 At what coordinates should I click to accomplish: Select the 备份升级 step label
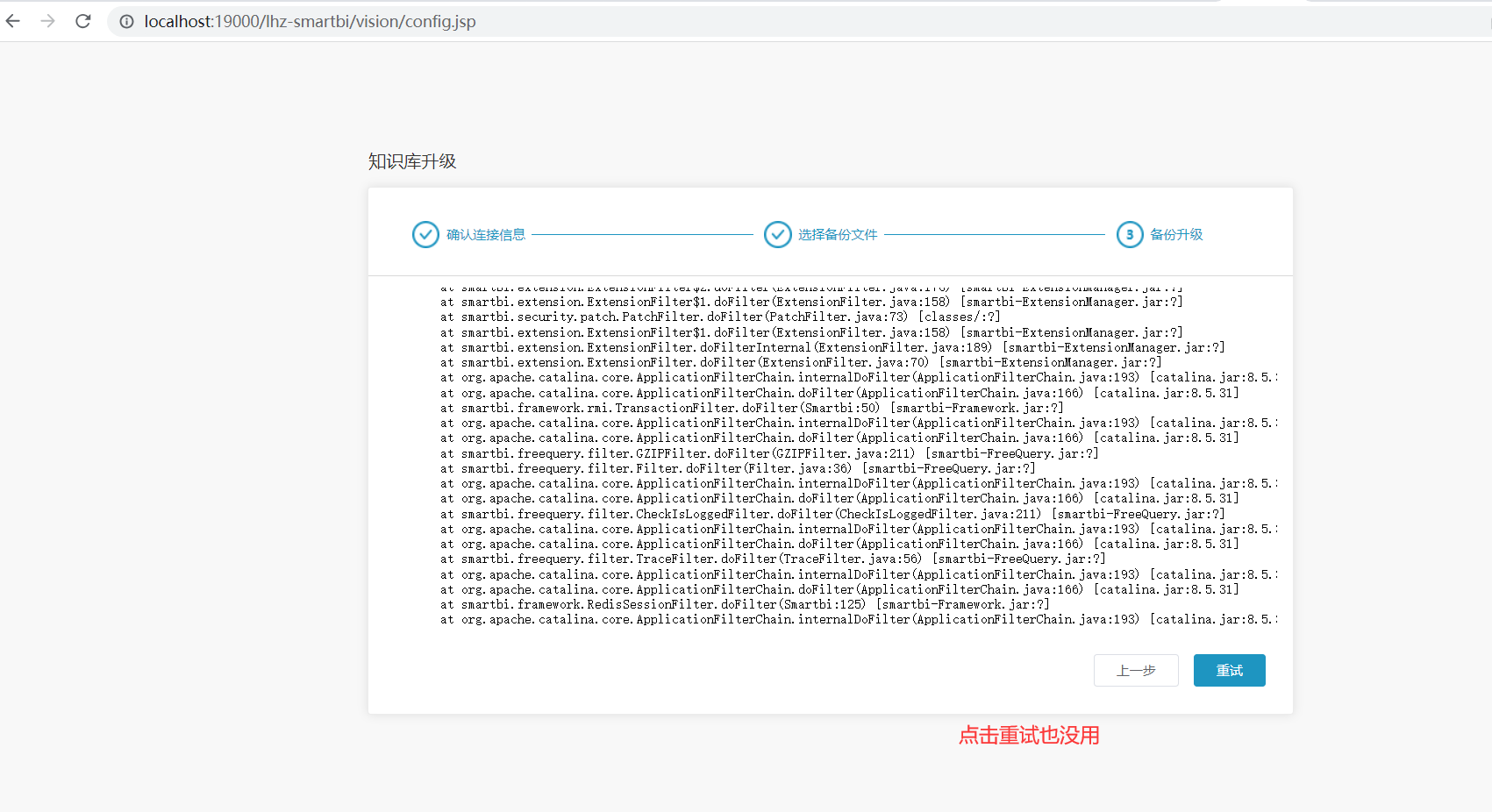coord(1176,234)
